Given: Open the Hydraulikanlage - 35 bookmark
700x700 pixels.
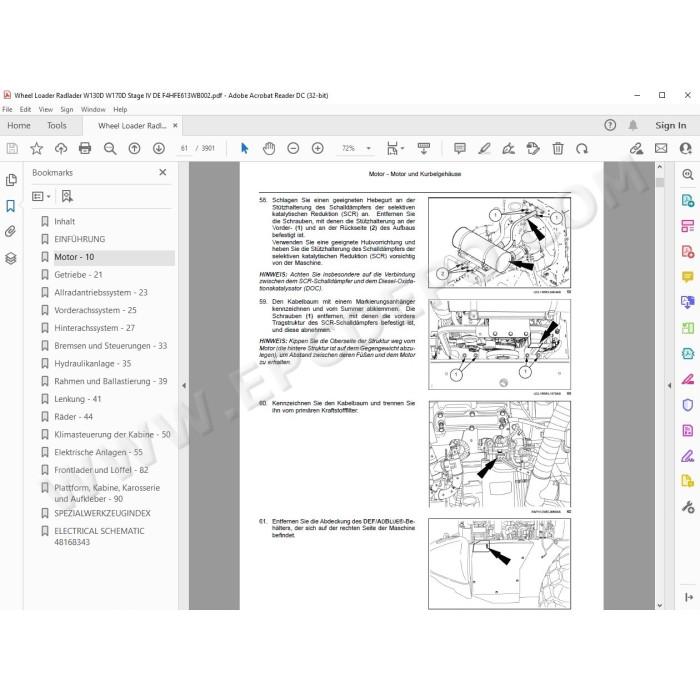Looking at the screenshot, I should pos(92,363).
